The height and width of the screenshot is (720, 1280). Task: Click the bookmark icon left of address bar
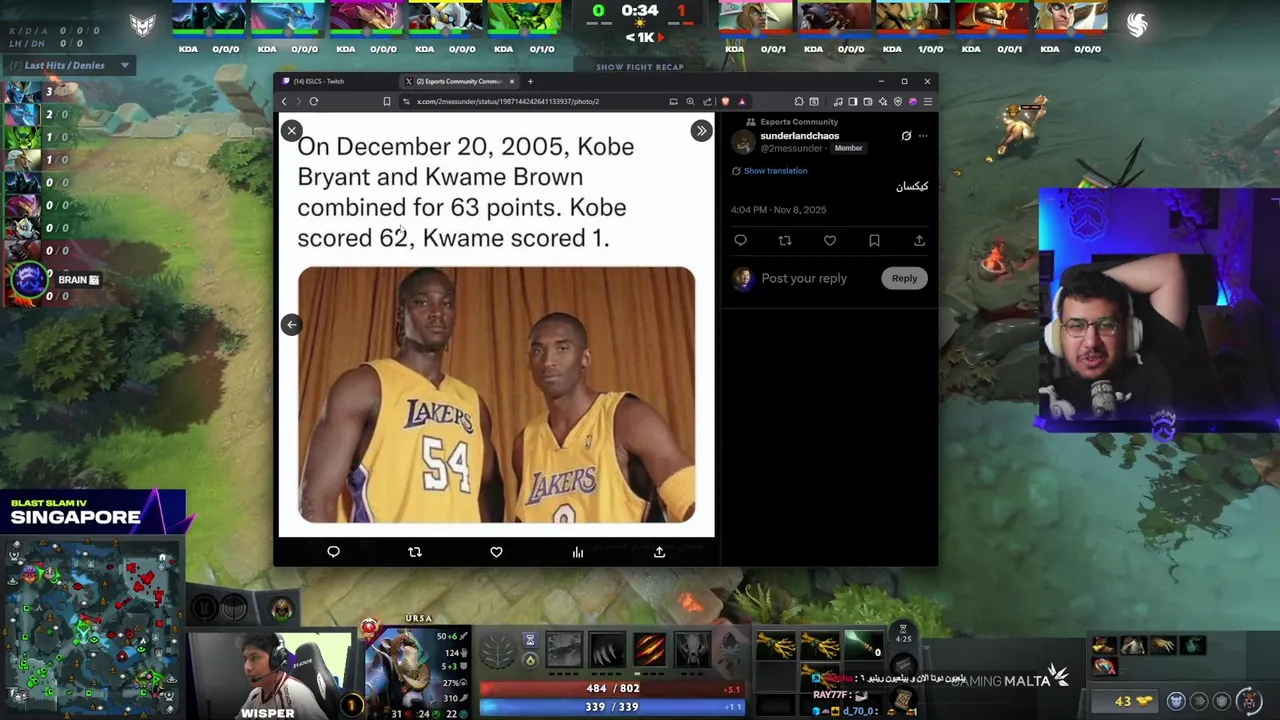pos(386,101)
